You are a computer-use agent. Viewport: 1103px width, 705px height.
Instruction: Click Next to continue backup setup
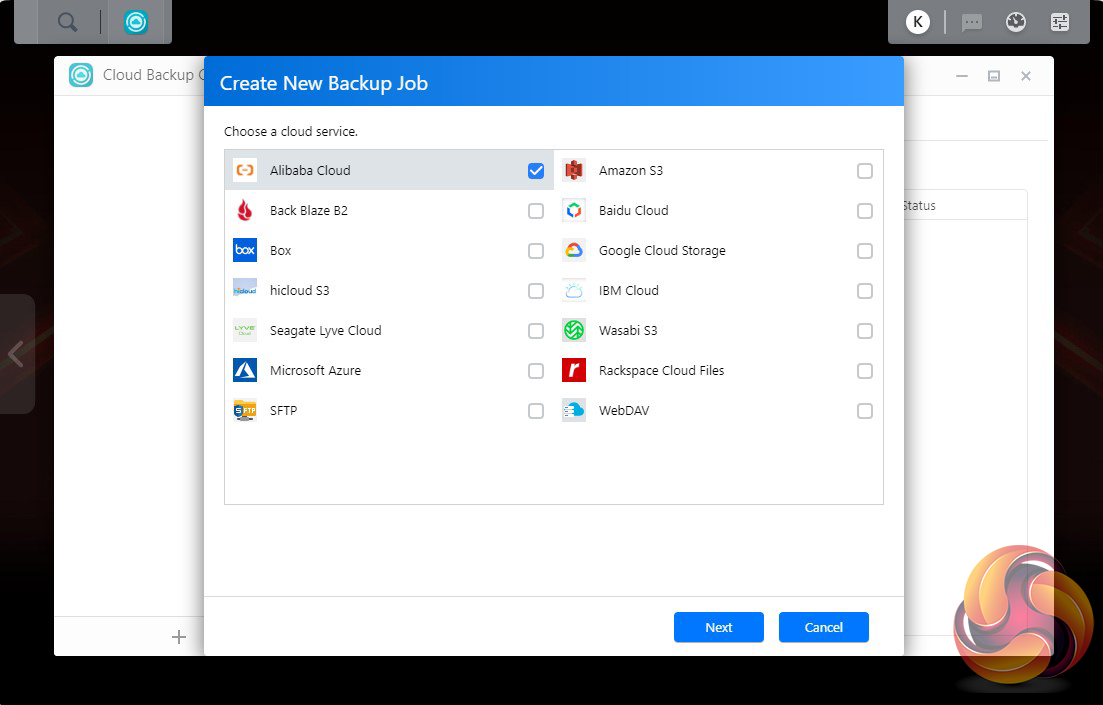point(718,627)
